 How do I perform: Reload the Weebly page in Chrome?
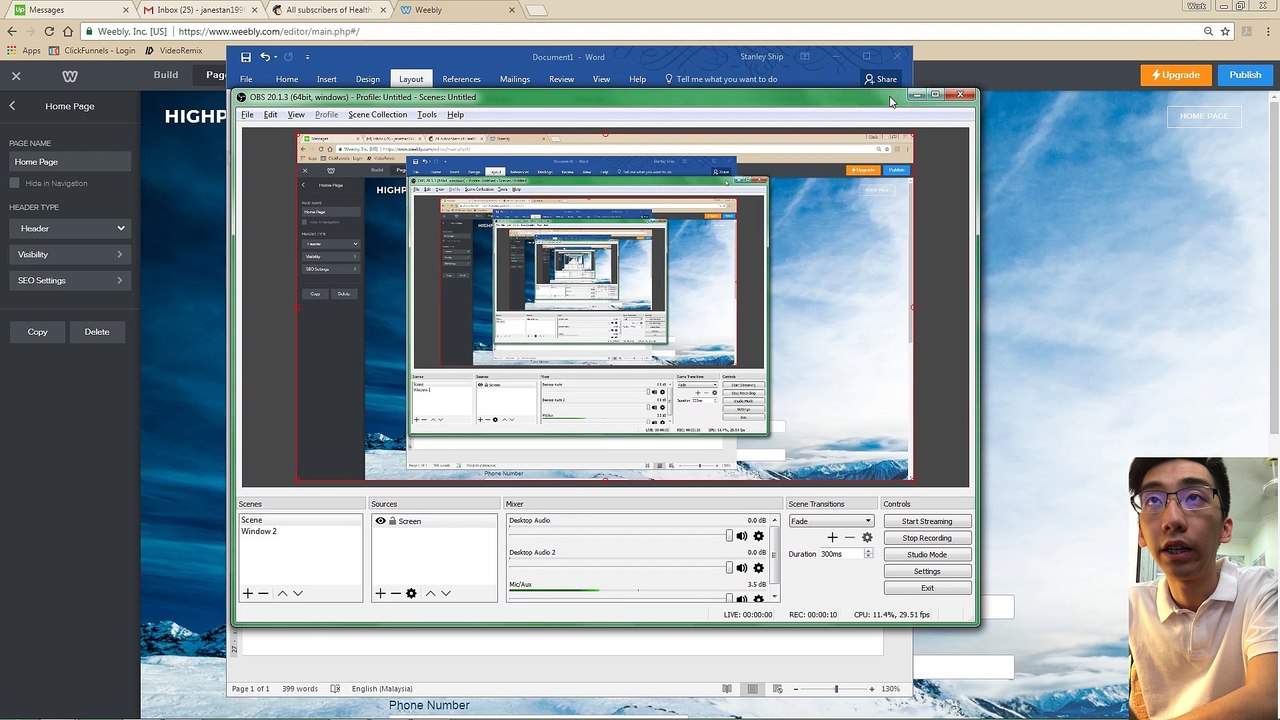(49, 31)
